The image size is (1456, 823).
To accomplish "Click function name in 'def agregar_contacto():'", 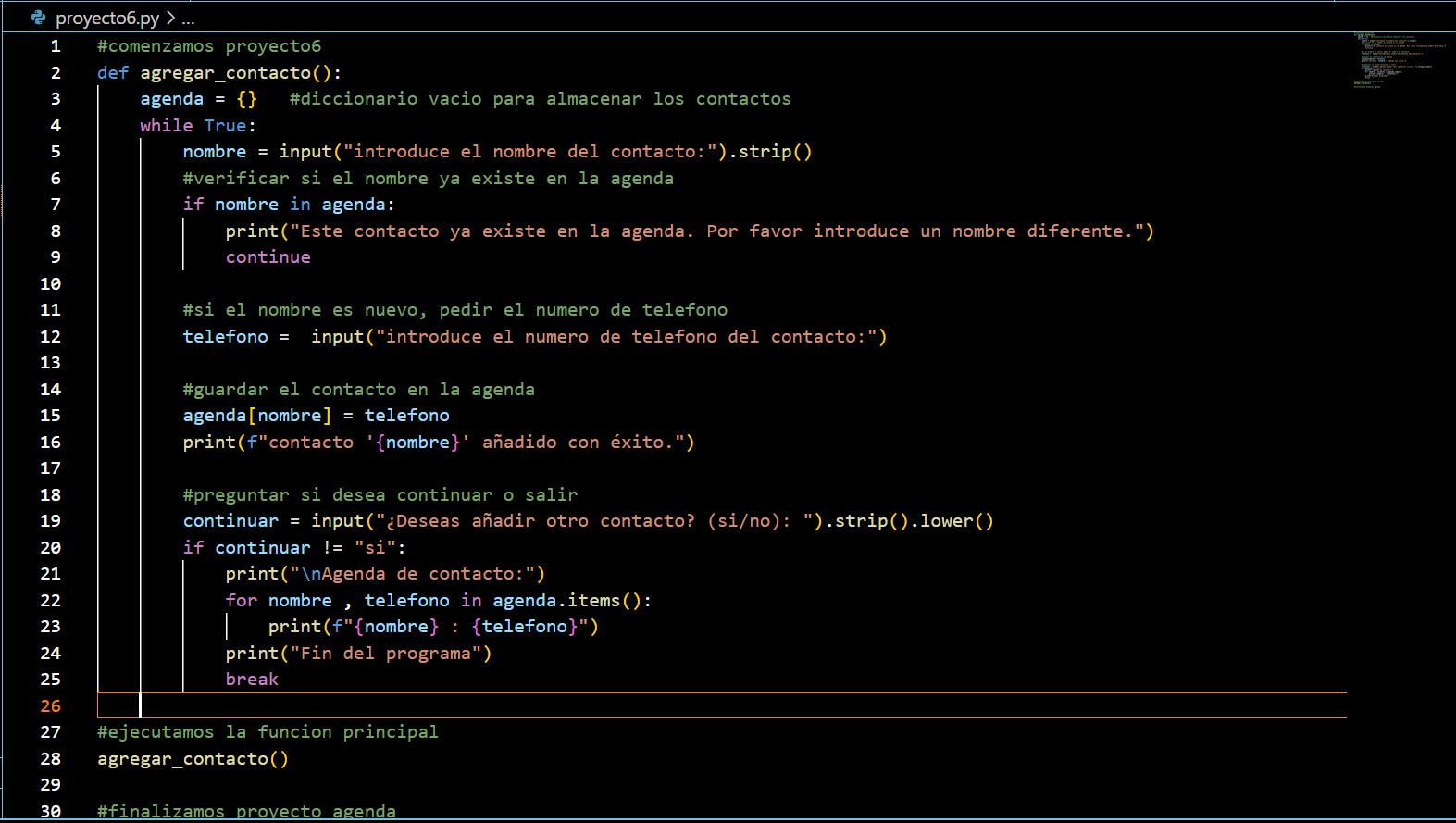I will [x=226, y=73].
